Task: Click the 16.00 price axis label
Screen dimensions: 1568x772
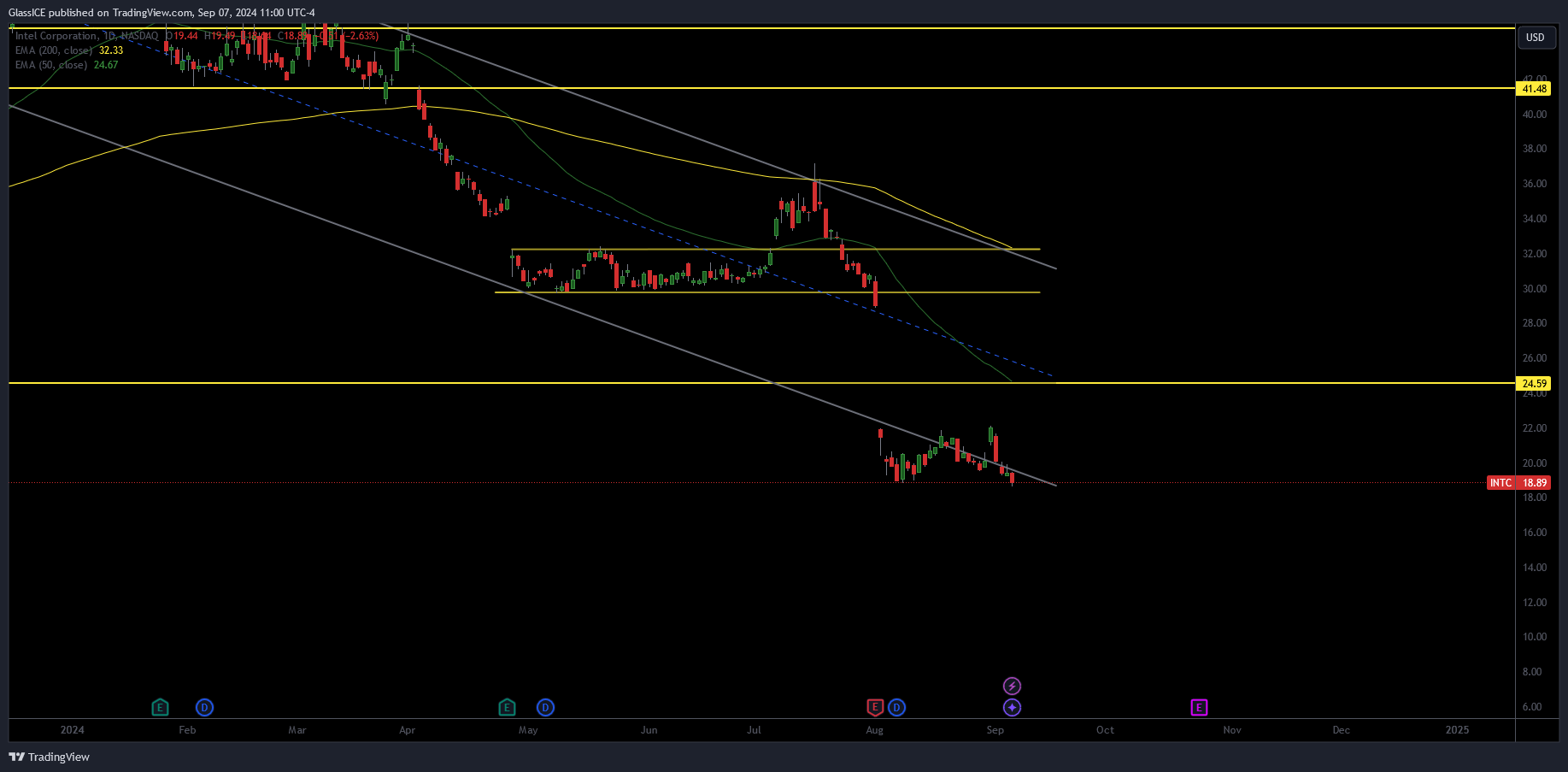Action: 1535,533
